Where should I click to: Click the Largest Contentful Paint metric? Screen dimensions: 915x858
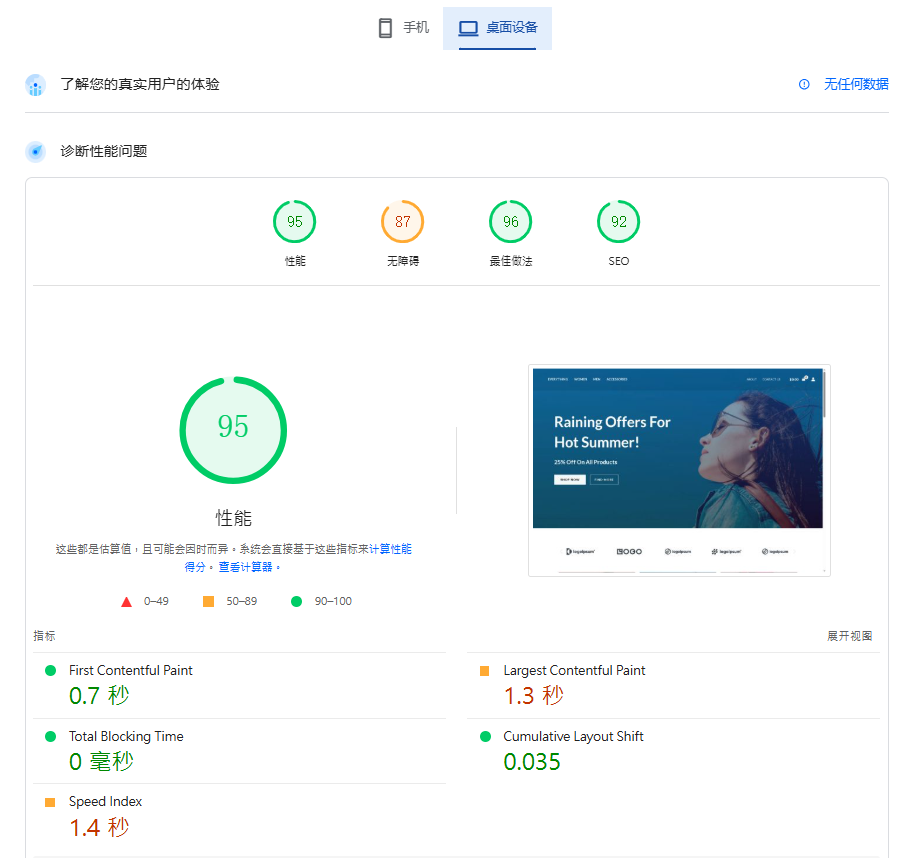coord(574,671)
